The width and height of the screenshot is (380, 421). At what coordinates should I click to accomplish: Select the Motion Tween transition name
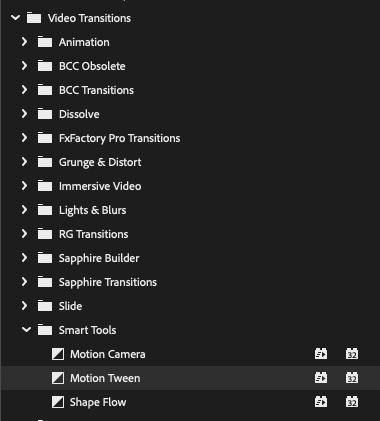pyautogui.click(x=105, y=378)
